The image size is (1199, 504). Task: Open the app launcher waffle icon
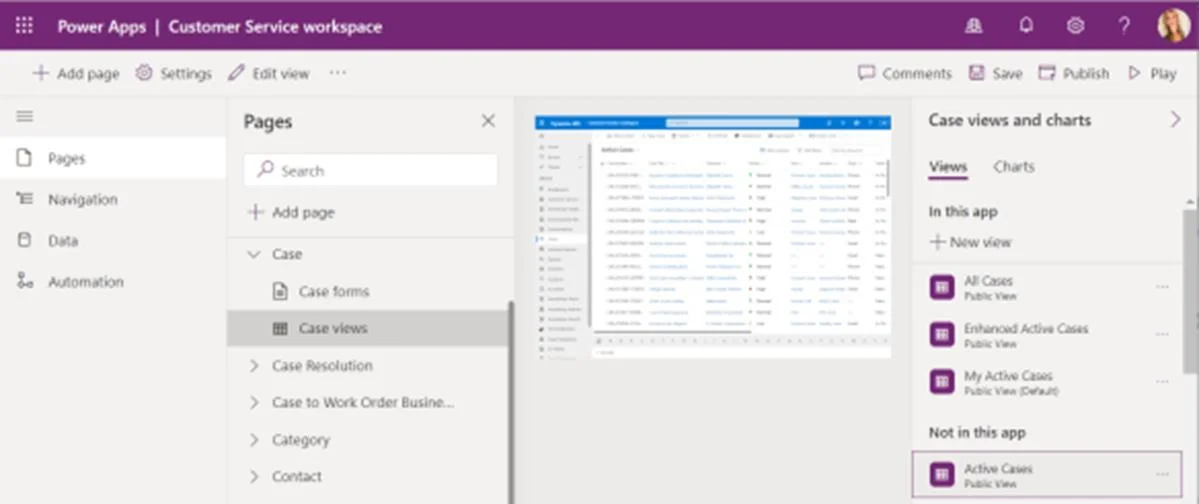tap(24, 26)
